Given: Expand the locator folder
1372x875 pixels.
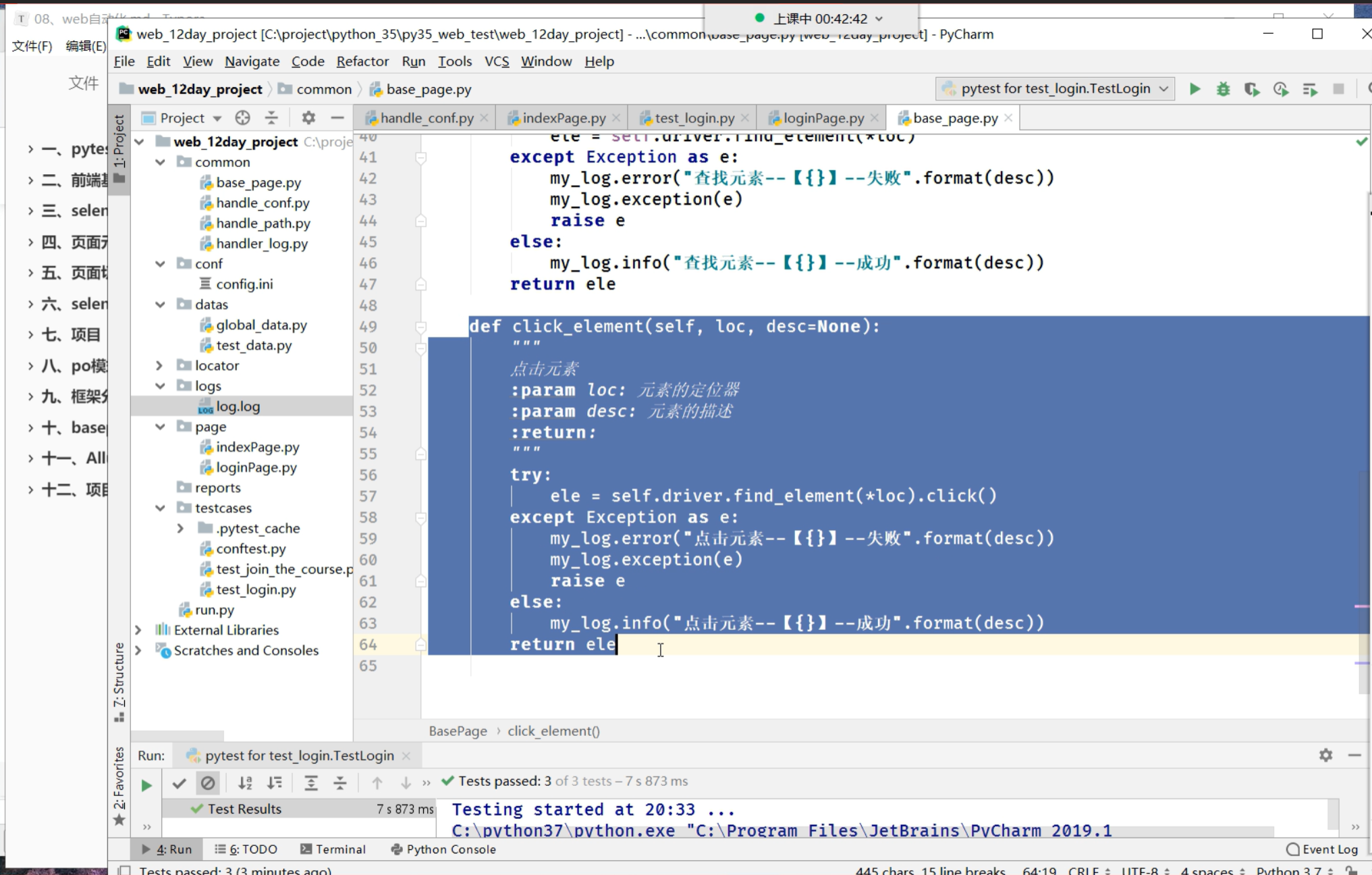Looking at the screenshot, I should click(x=159, y=365).
